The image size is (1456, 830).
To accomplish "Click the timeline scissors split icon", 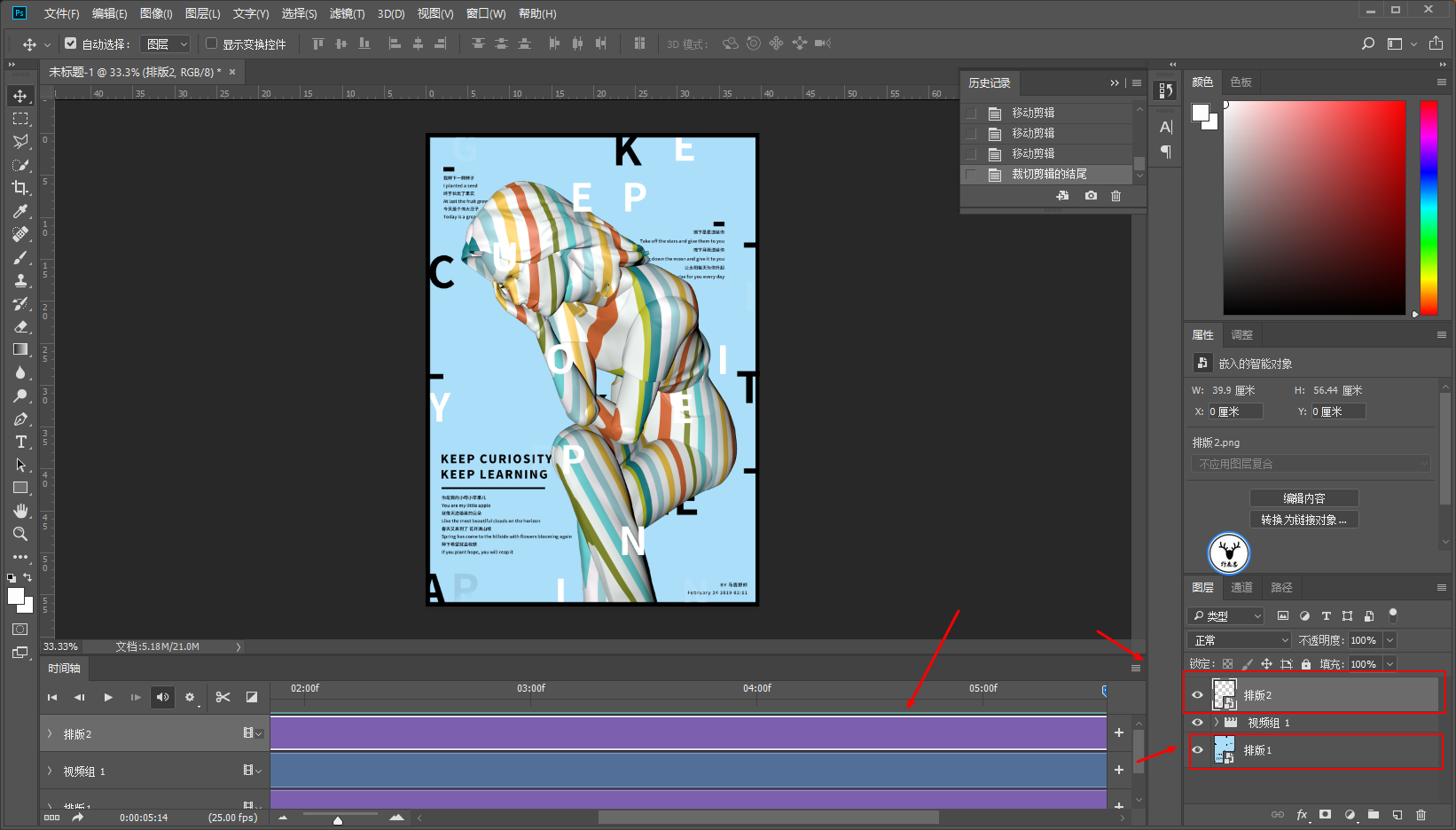I will coord(223,697).
